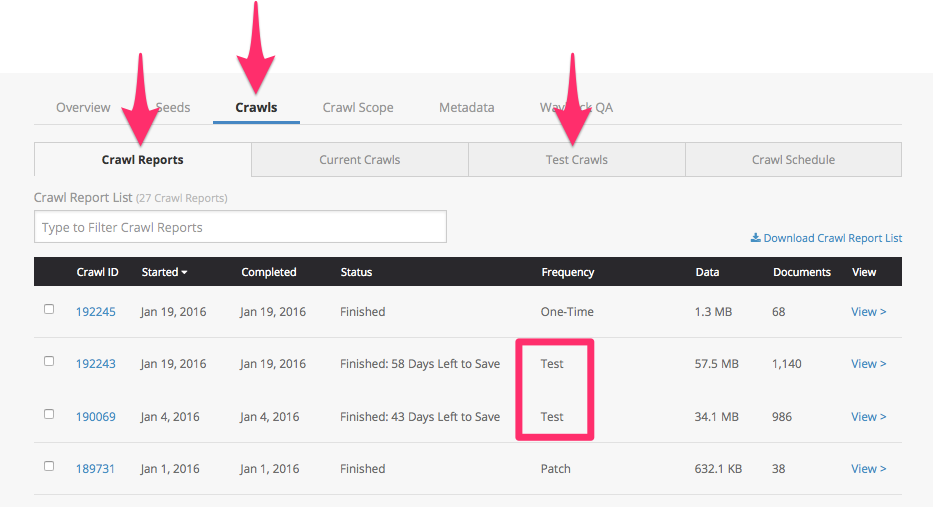Toggle the checkbox for crawl 189731
Image resolution: width=933 pixels, height=507 pixels.
pyautogui.click(x=49, y=467)
